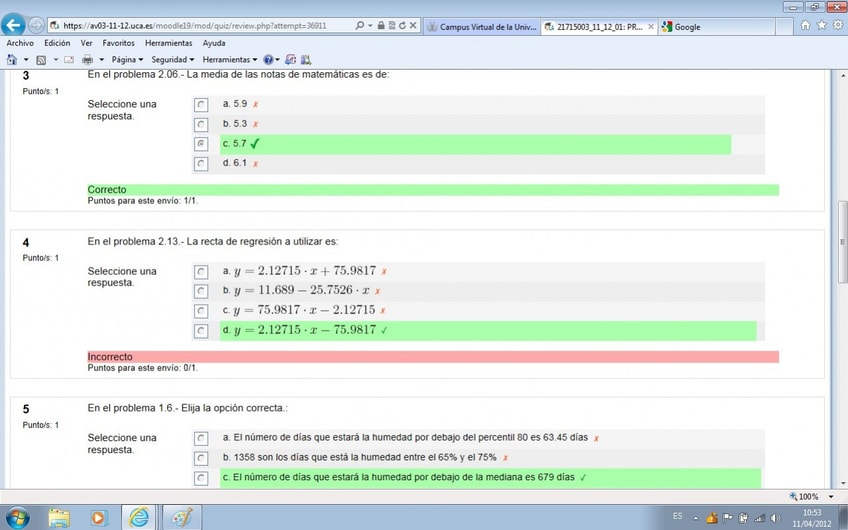The height and width of the screenshot is (530, 848).
Task: Click the Home icon in command bar
Action: [12, 59]
